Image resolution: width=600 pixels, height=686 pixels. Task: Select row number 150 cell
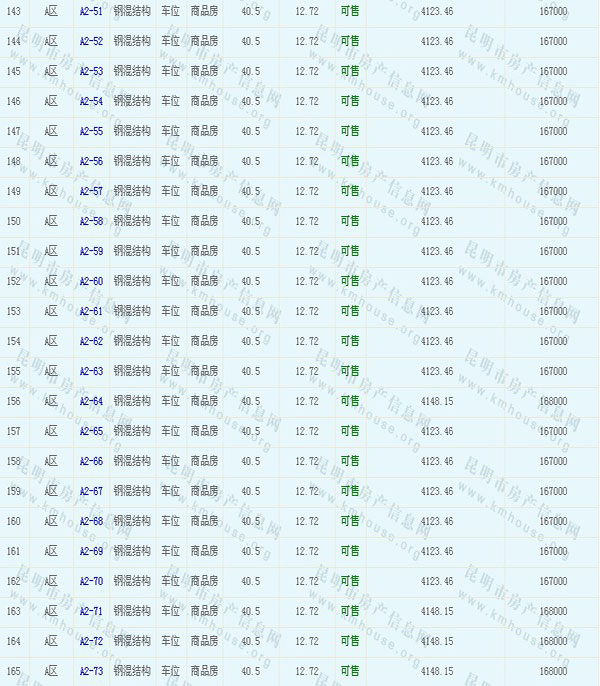[x=14, y=221]
